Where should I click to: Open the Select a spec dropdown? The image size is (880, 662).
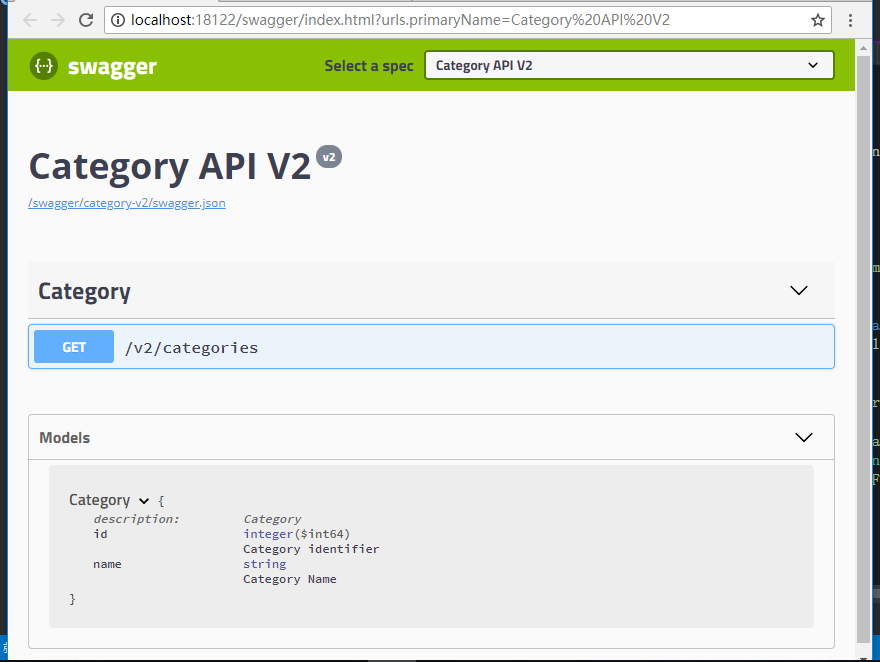click(x=629, y=65)
